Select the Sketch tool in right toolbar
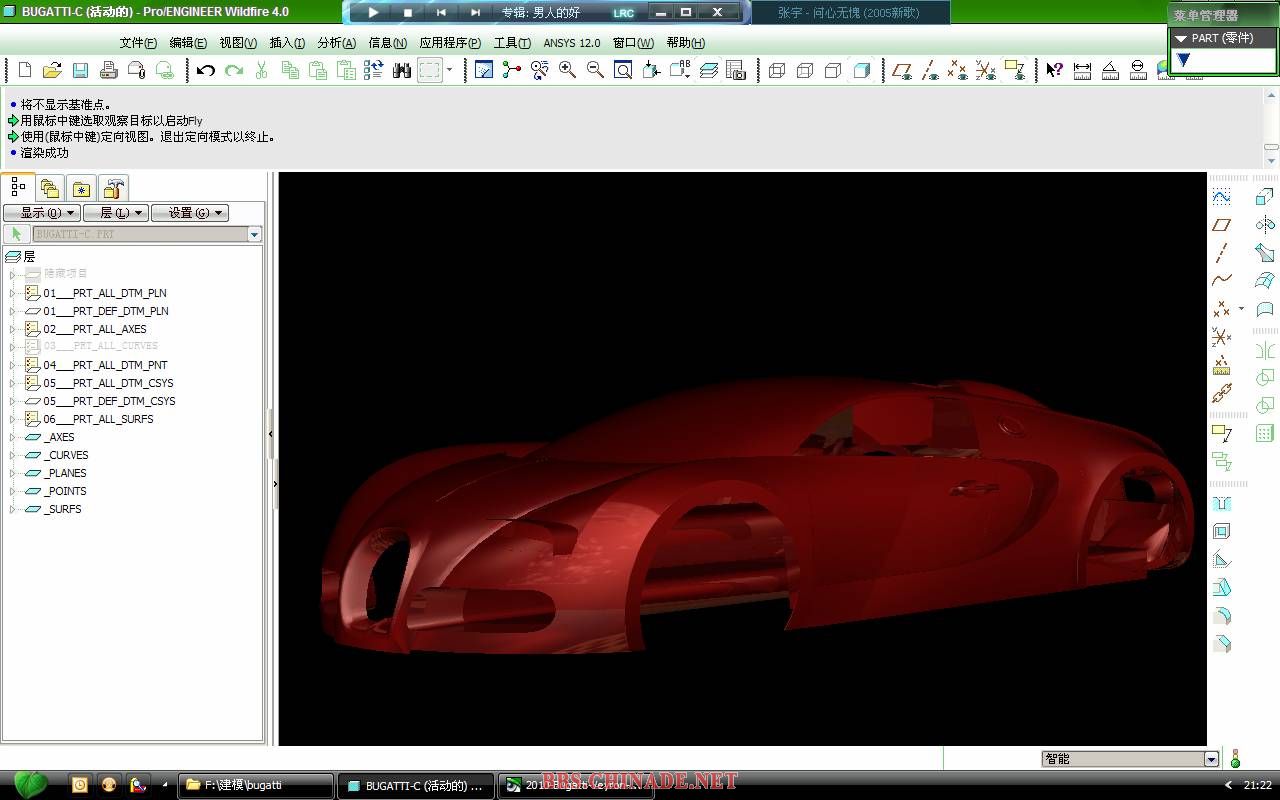 click(1221, 197)
